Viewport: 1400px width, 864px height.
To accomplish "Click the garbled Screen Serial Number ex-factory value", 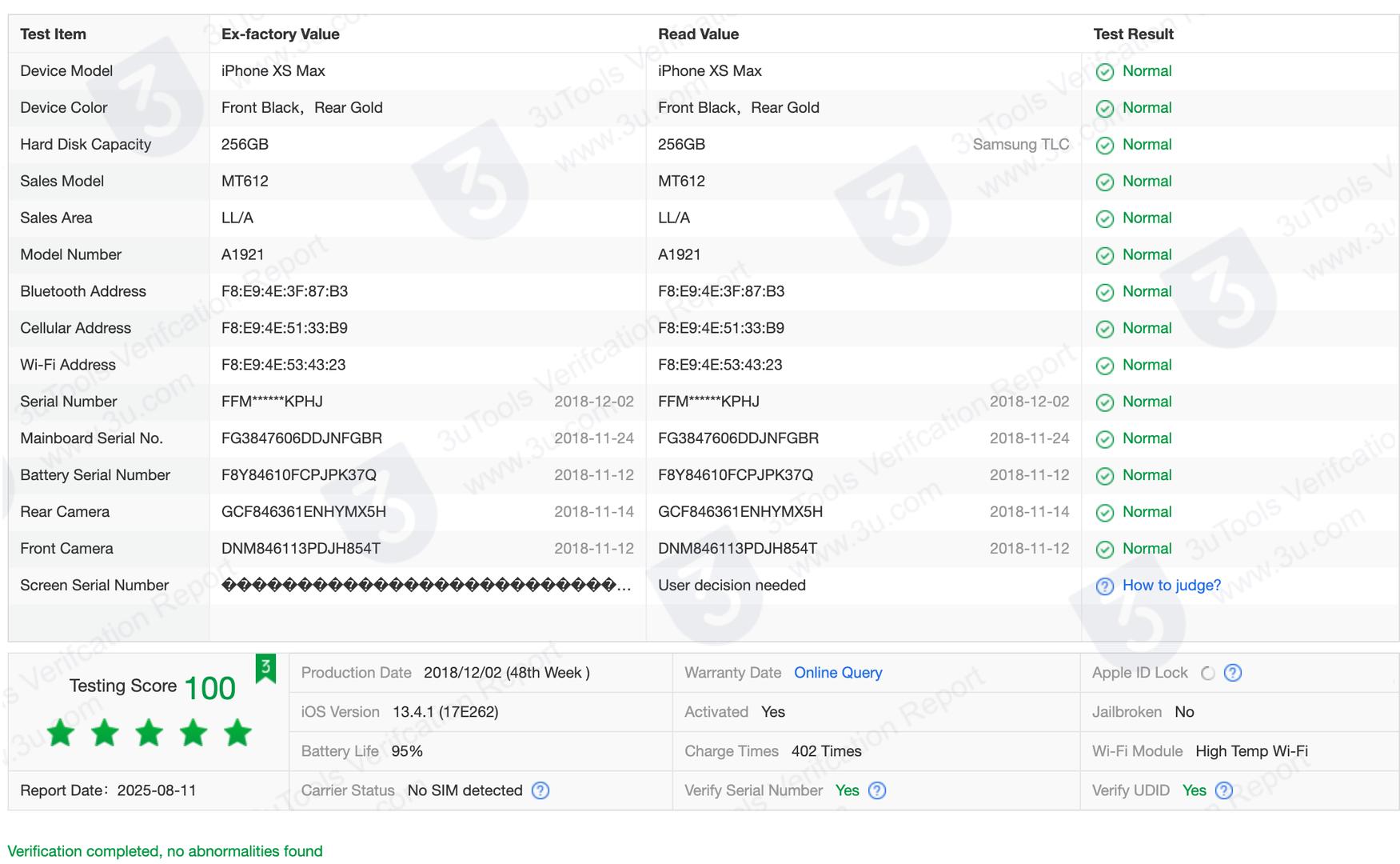I will pos(426,586).
